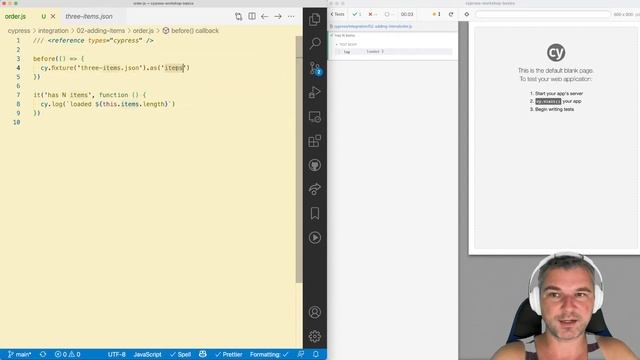
Task: Click the 00:03 test duration in Cypress
Action: (x=407, y=14)
